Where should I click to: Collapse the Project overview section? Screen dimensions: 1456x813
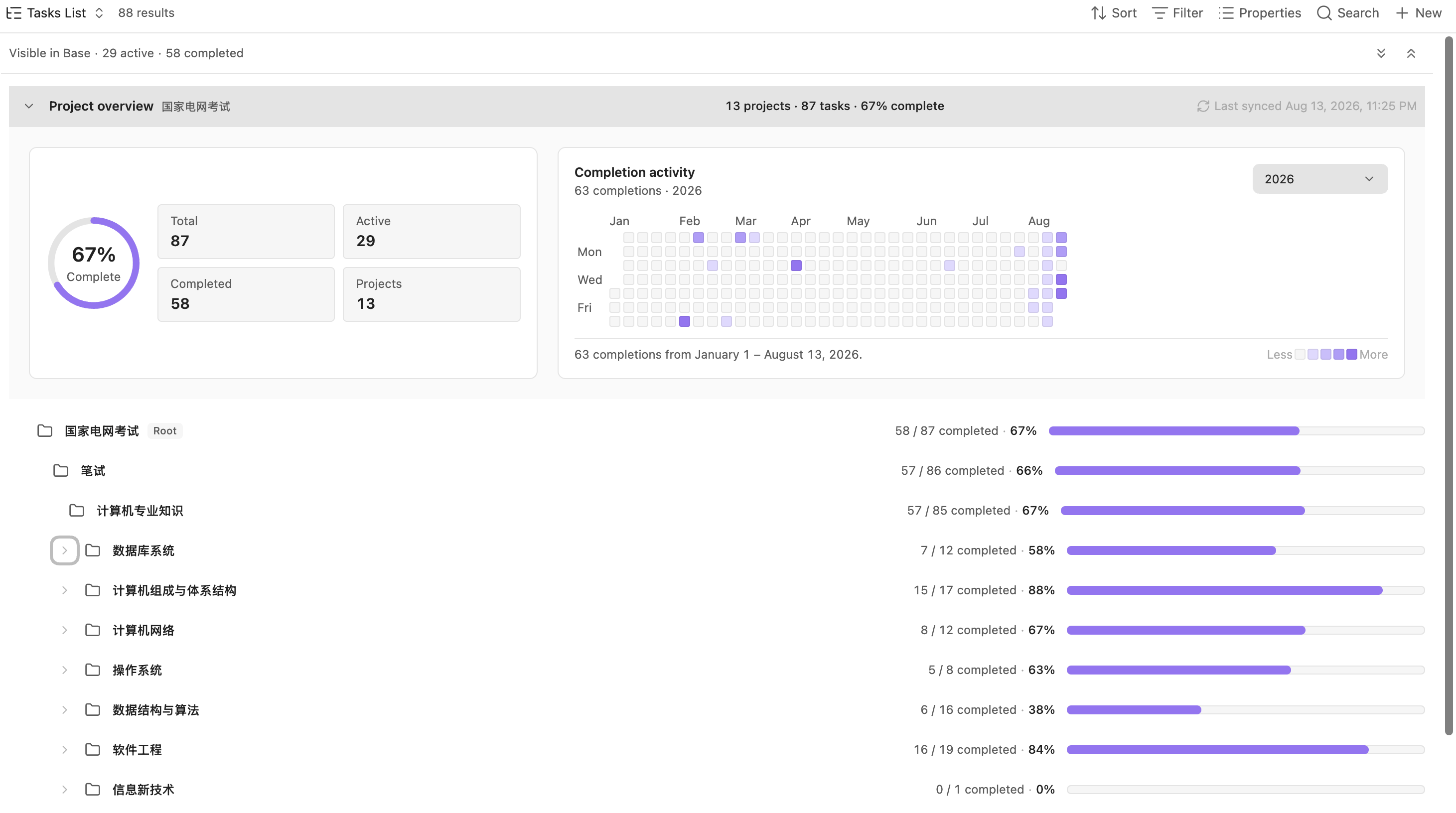[x=29, y=106]
